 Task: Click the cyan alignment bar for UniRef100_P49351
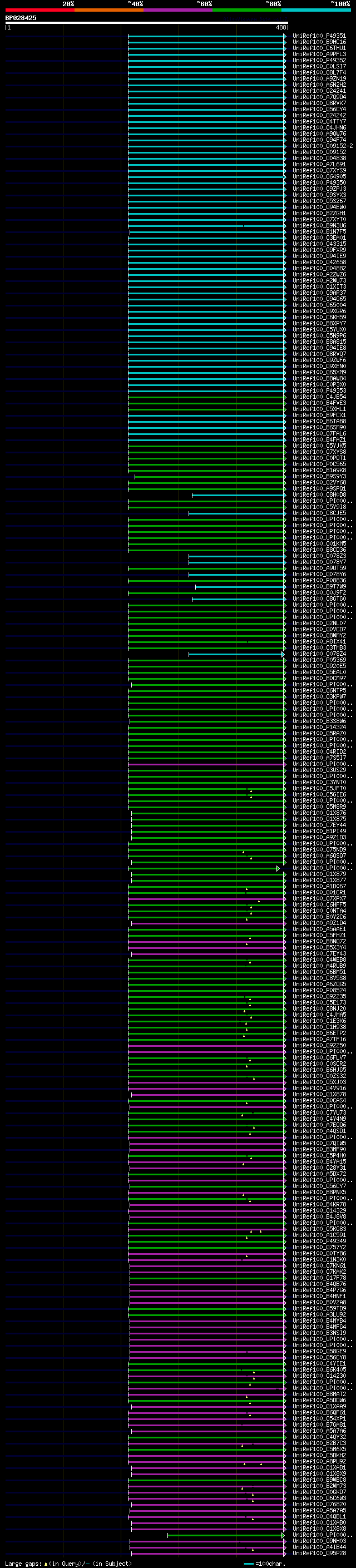click(x=207, y=36)
